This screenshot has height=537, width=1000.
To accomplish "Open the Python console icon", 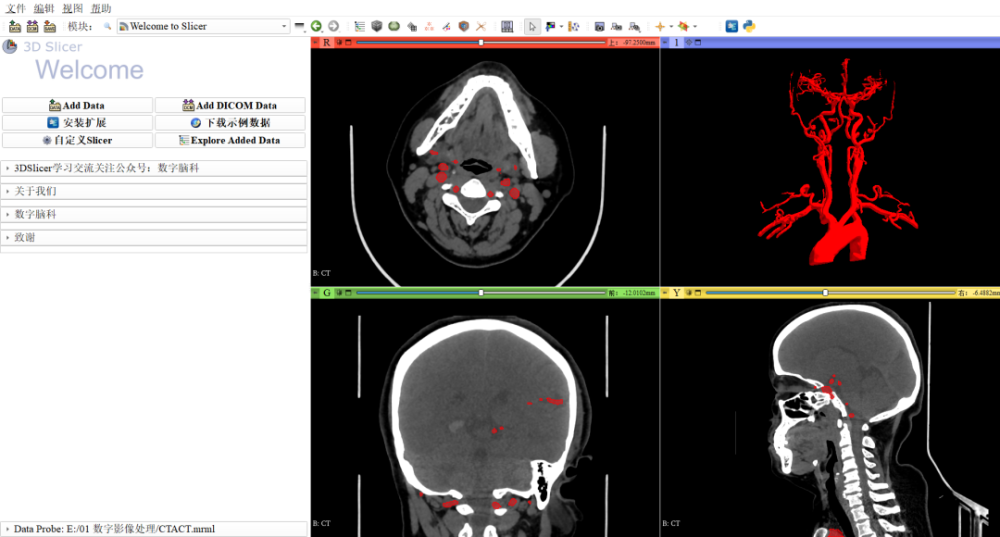I will click(748, 26).
